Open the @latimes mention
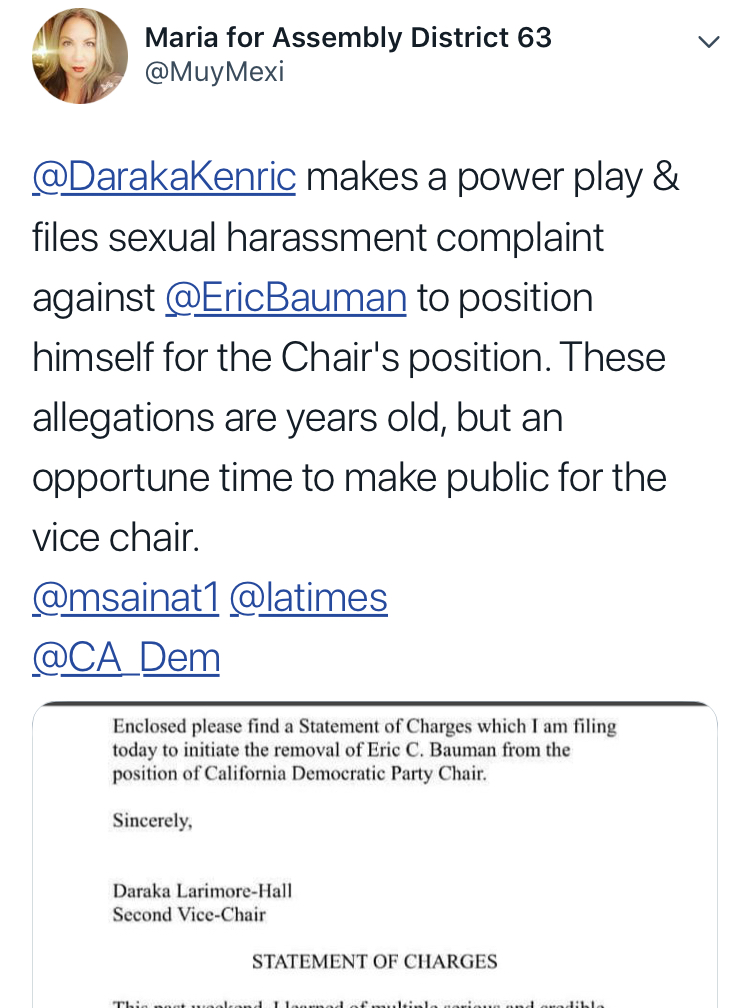This screenshot has width=750, height=1008. click(x=308, y=598)
